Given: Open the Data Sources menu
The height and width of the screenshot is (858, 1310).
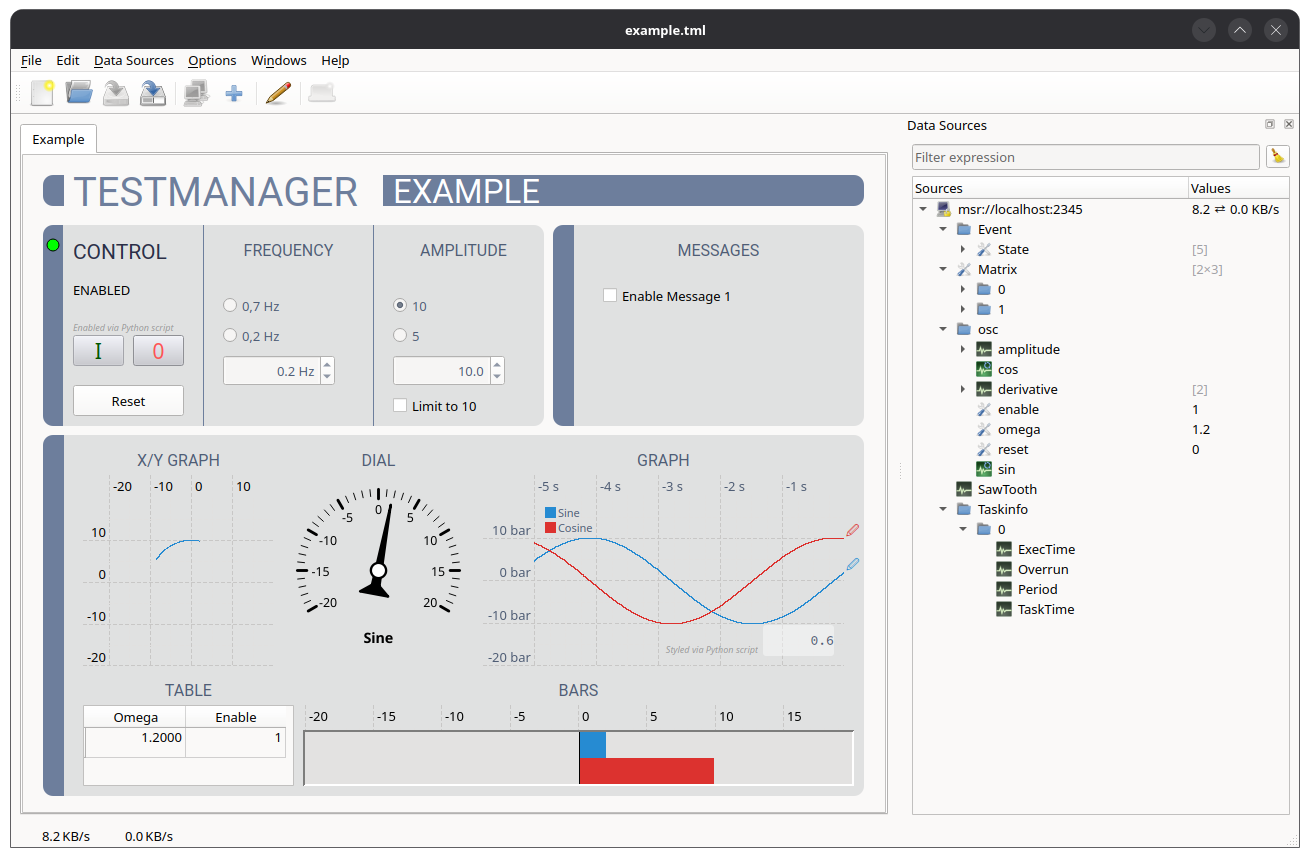Looking at the screenshot, I should pos(134,61).
